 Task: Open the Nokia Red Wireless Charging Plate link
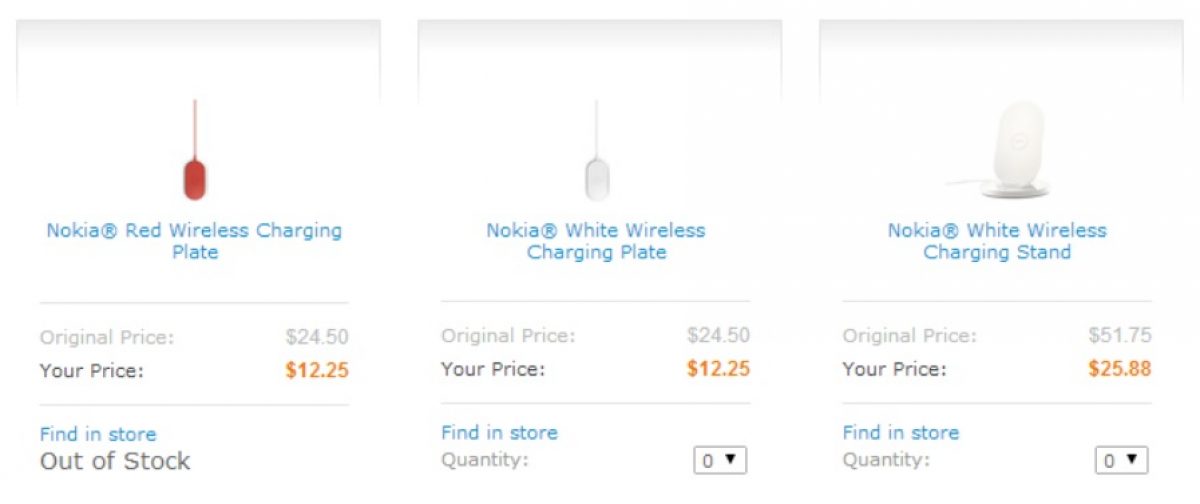194,241
